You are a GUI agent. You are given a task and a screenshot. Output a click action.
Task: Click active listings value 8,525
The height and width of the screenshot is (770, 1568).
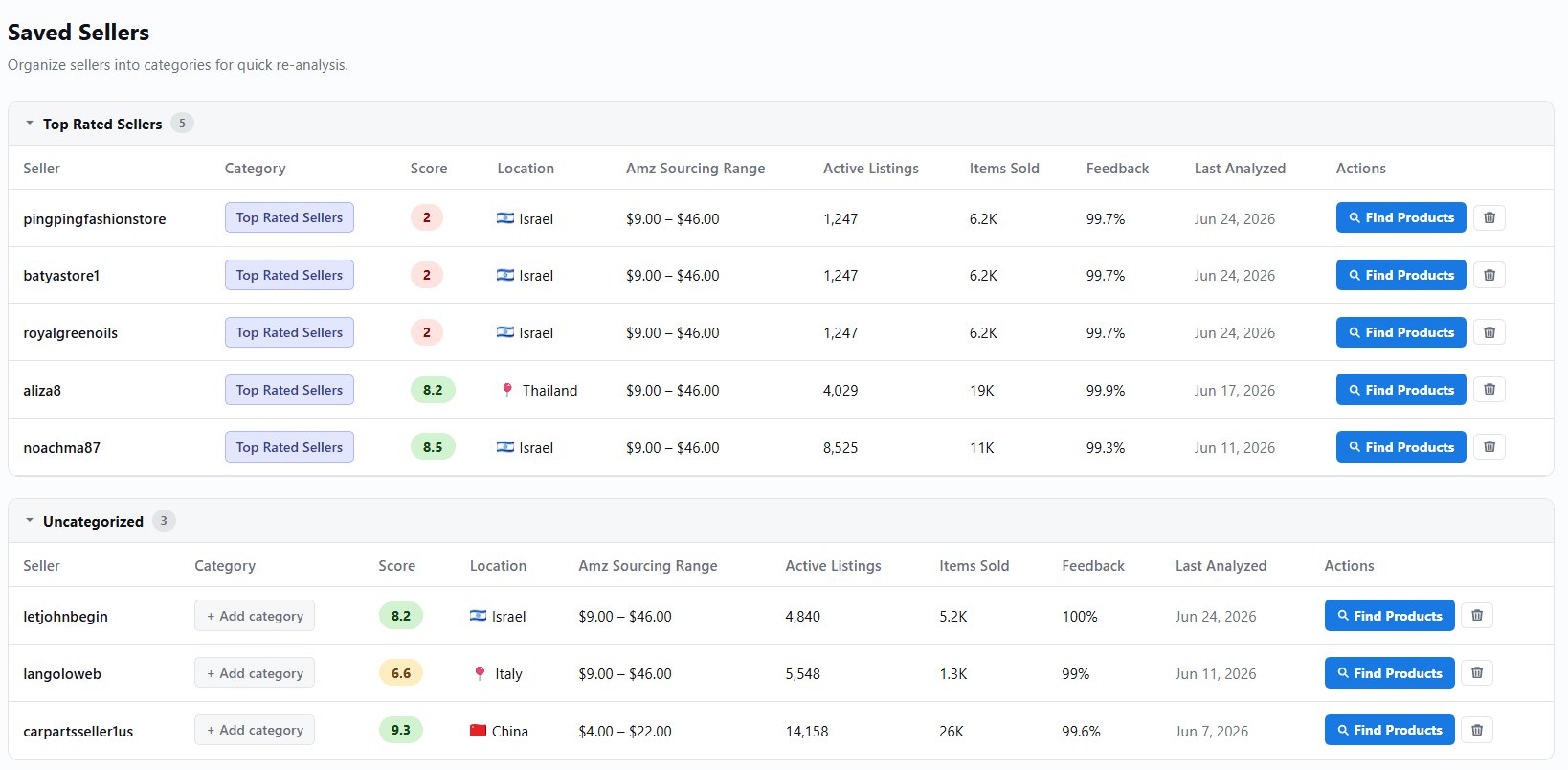(x=840, y=448)
